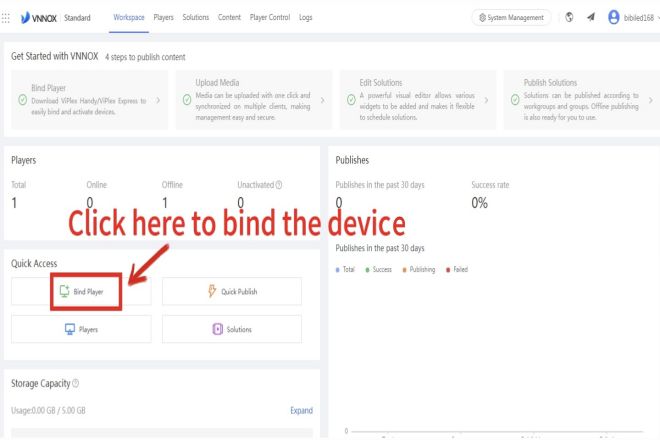The height and width of the screenshot is (440, 660).
Task: Click the Players quick access button
Action: click(81, 329)
